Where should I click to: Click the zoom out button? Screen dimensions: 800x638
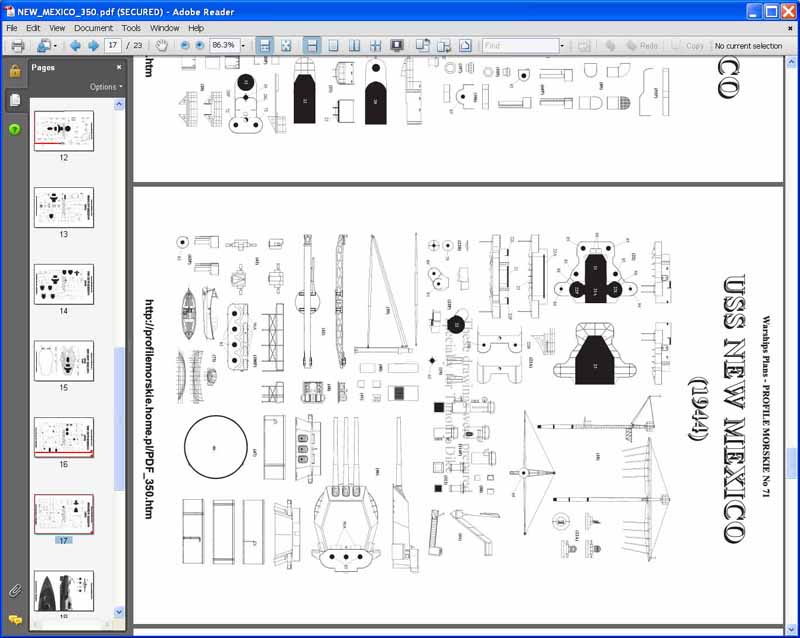pos(185,46)
